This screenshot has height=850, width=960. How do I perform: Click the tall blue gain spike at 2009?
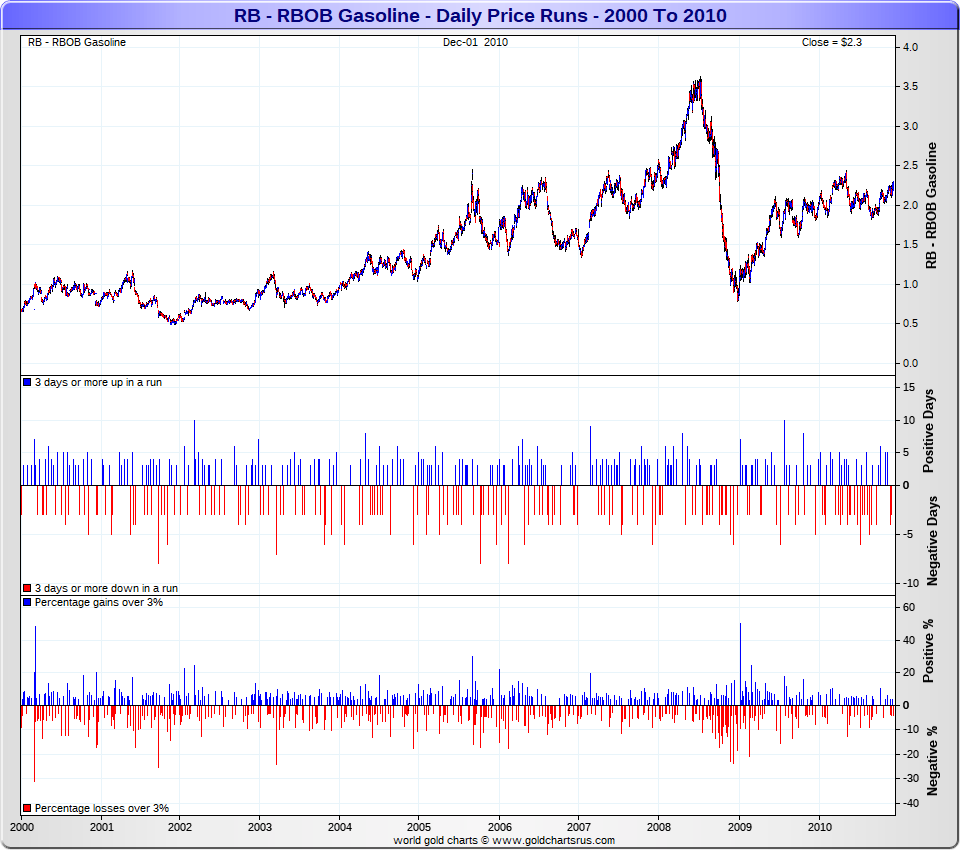pos(740,664)
